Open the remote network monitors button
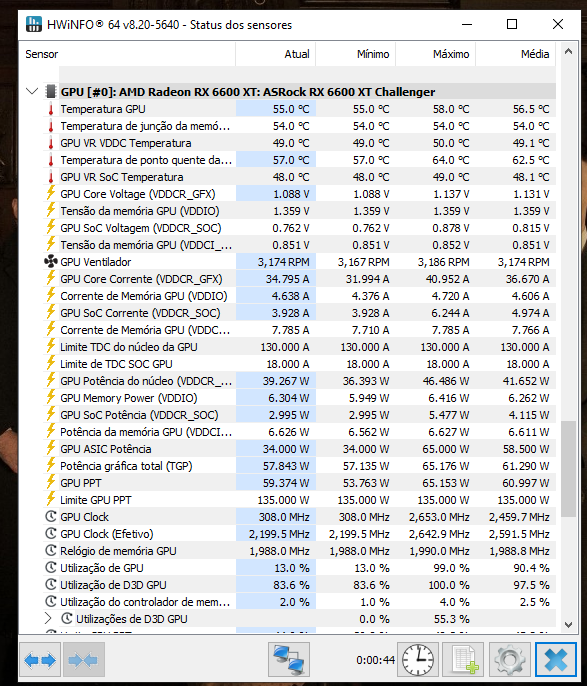The image size is (587, 686). (289, 659)
